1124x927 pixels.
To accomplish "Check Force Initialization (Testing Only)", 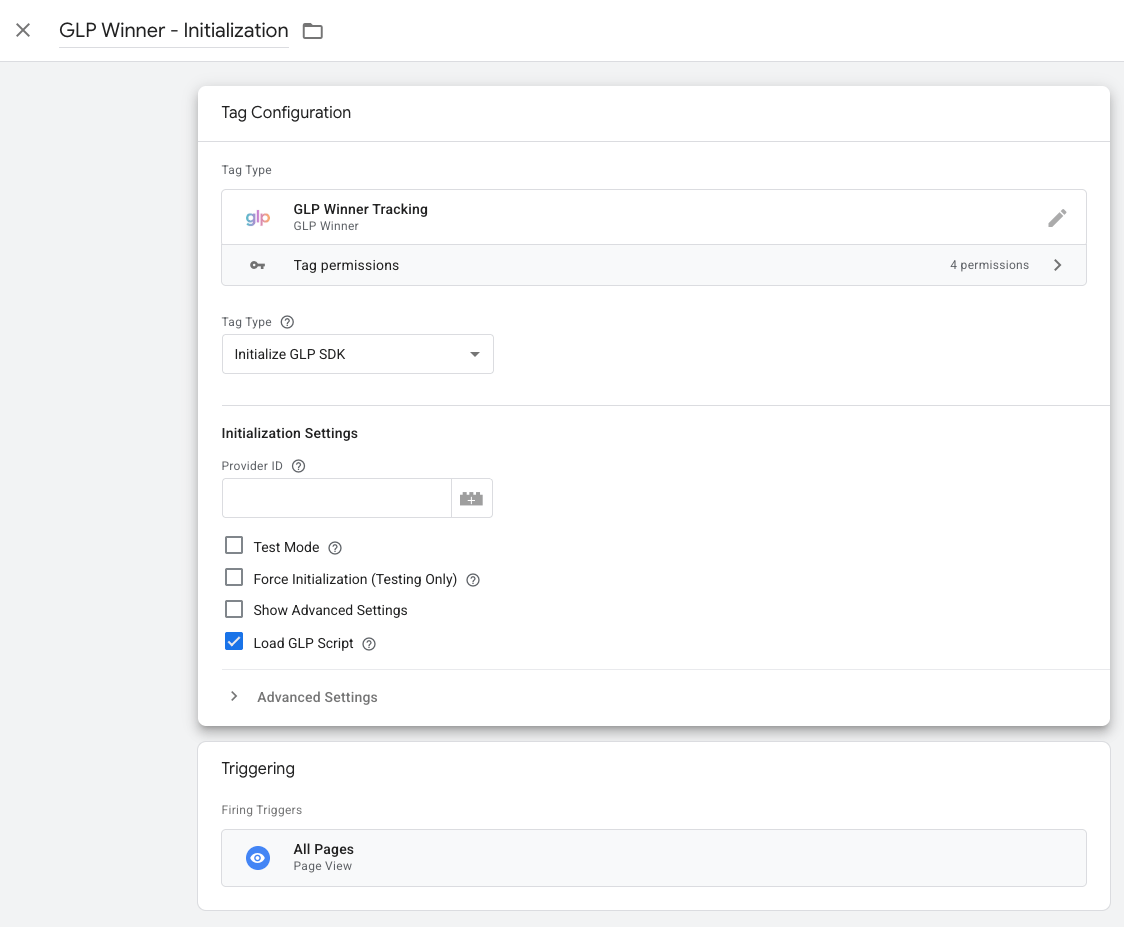I will pyautogui.click(x=234, y=578).
